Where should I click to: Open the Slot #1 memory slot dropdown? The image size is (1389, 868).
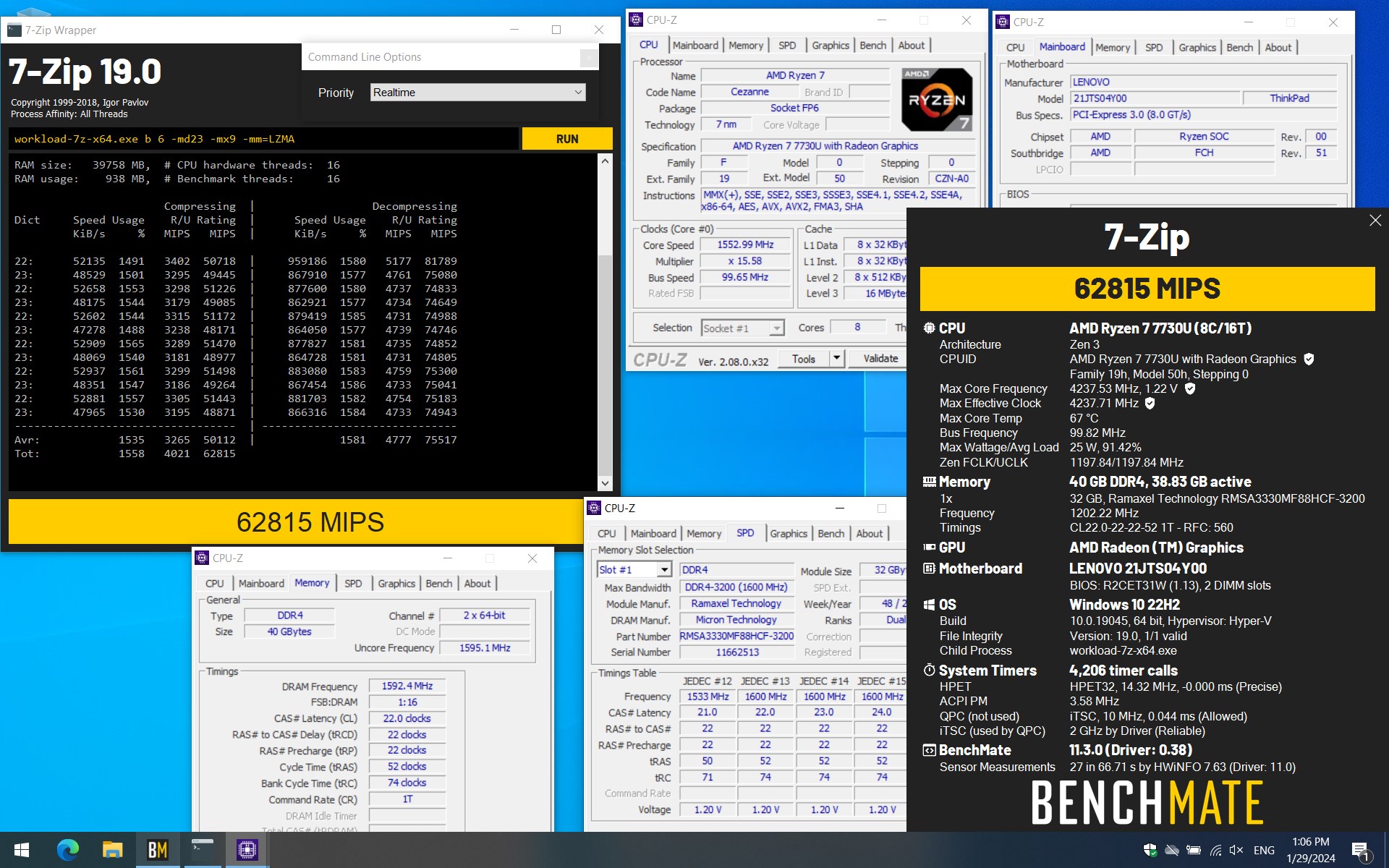[634, 570]
